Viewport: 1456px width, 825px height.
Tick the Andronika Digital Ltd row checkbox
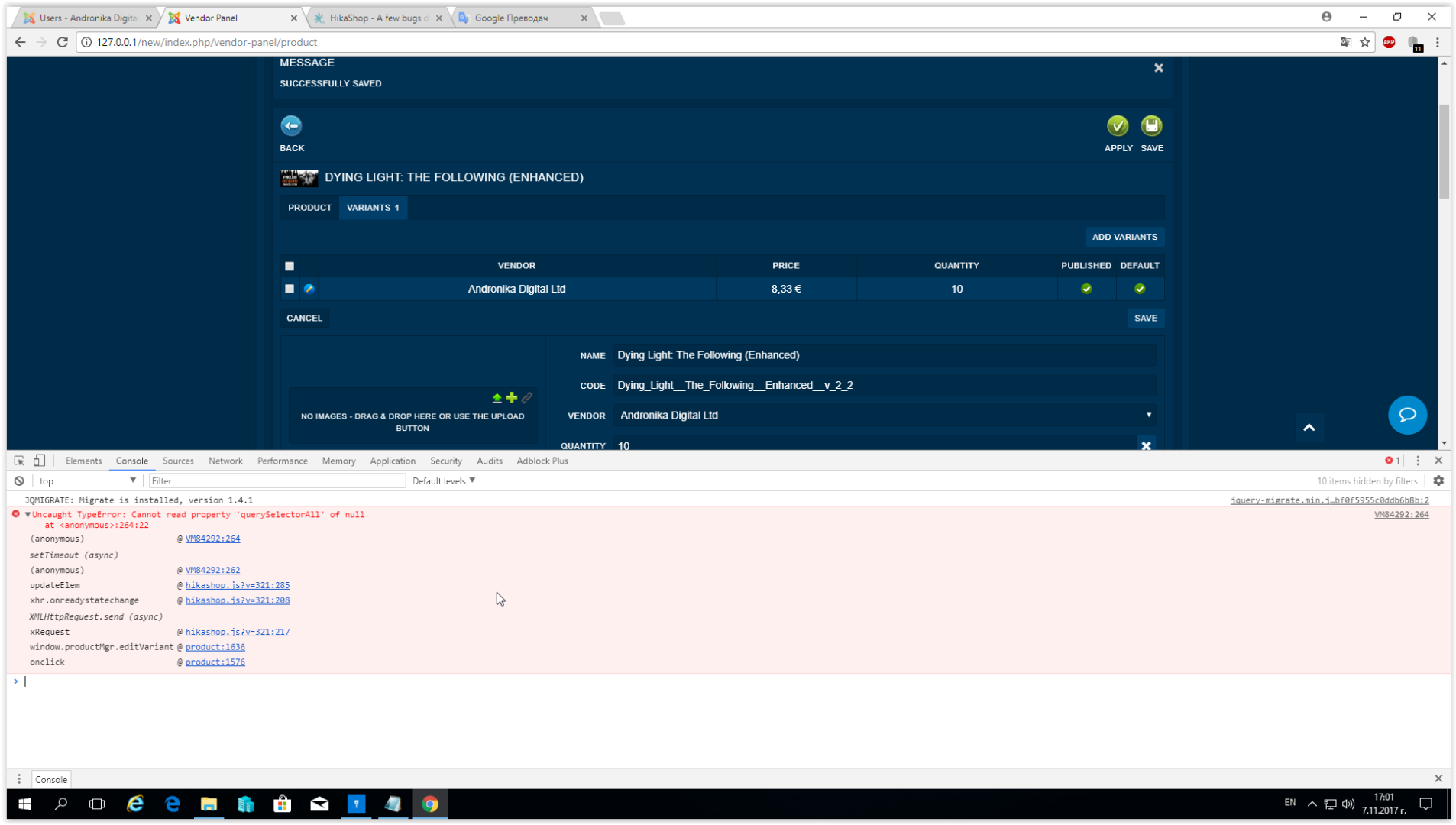point(290,289)
